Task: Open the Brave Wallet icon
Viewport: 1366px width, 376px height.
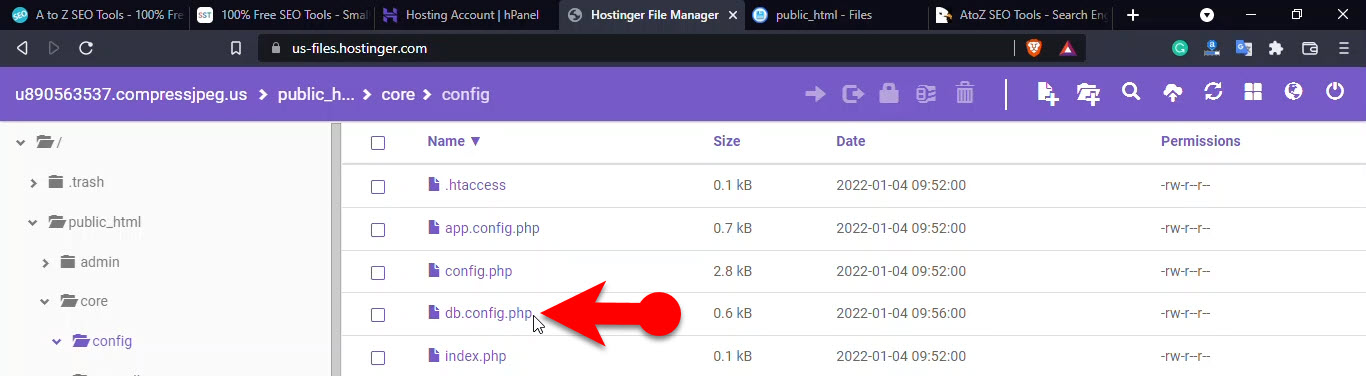Action: click(1309, 48)
